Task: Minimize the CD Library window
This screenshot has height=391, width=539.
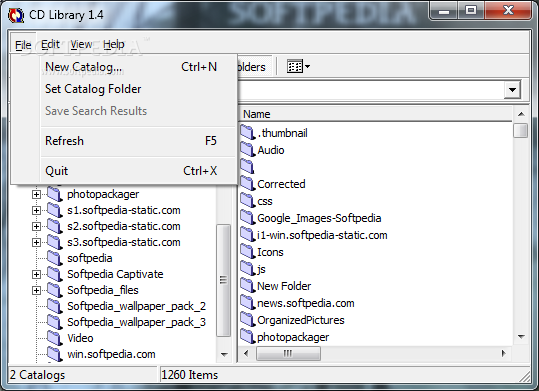Action: (x=444, y=11)
